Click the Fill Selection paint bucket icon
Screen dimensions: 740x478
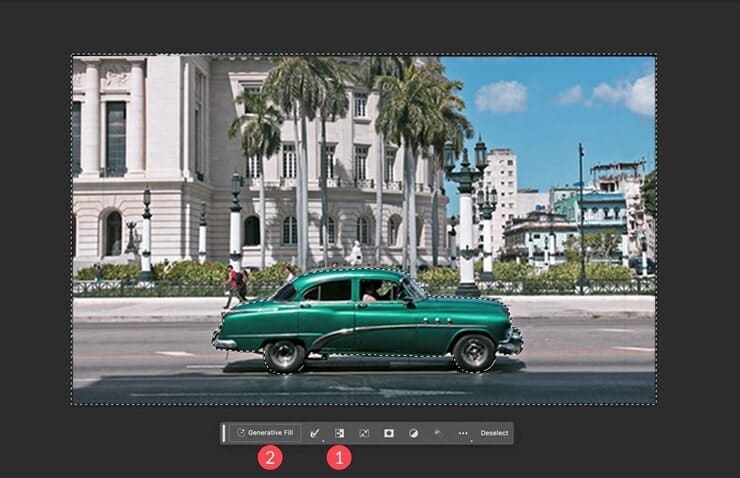point(437,433)
